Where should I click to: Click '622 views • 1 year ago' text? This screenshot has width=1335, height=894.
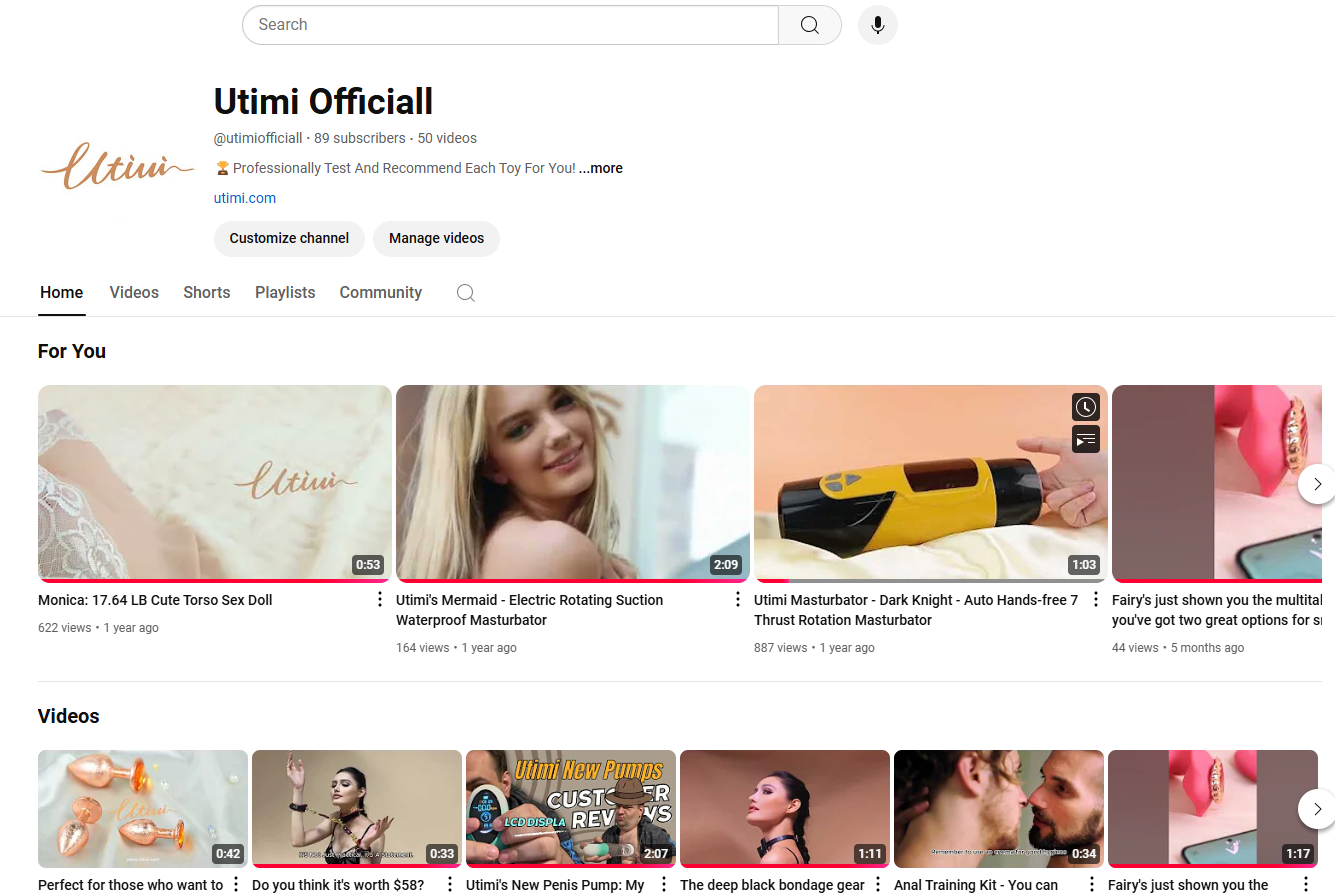click(98, 628)
